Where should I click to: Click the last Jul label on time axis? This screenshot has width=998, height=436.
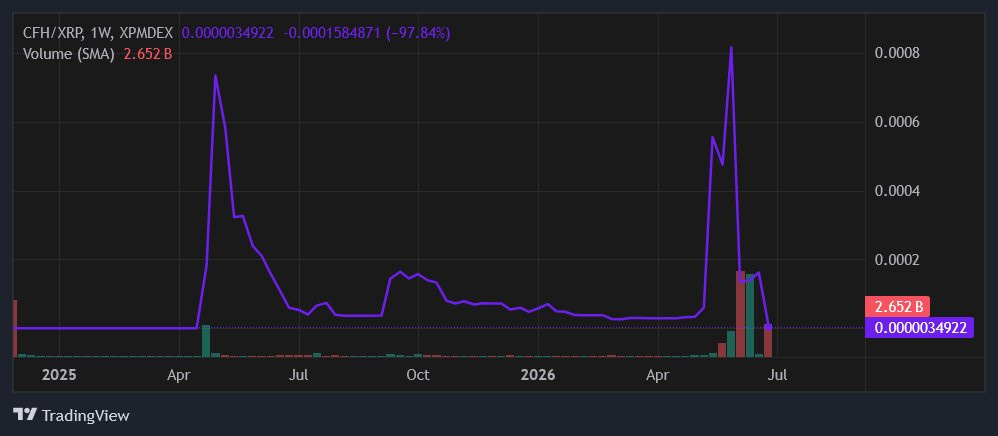pyautogui.click(x=777, y=375)
